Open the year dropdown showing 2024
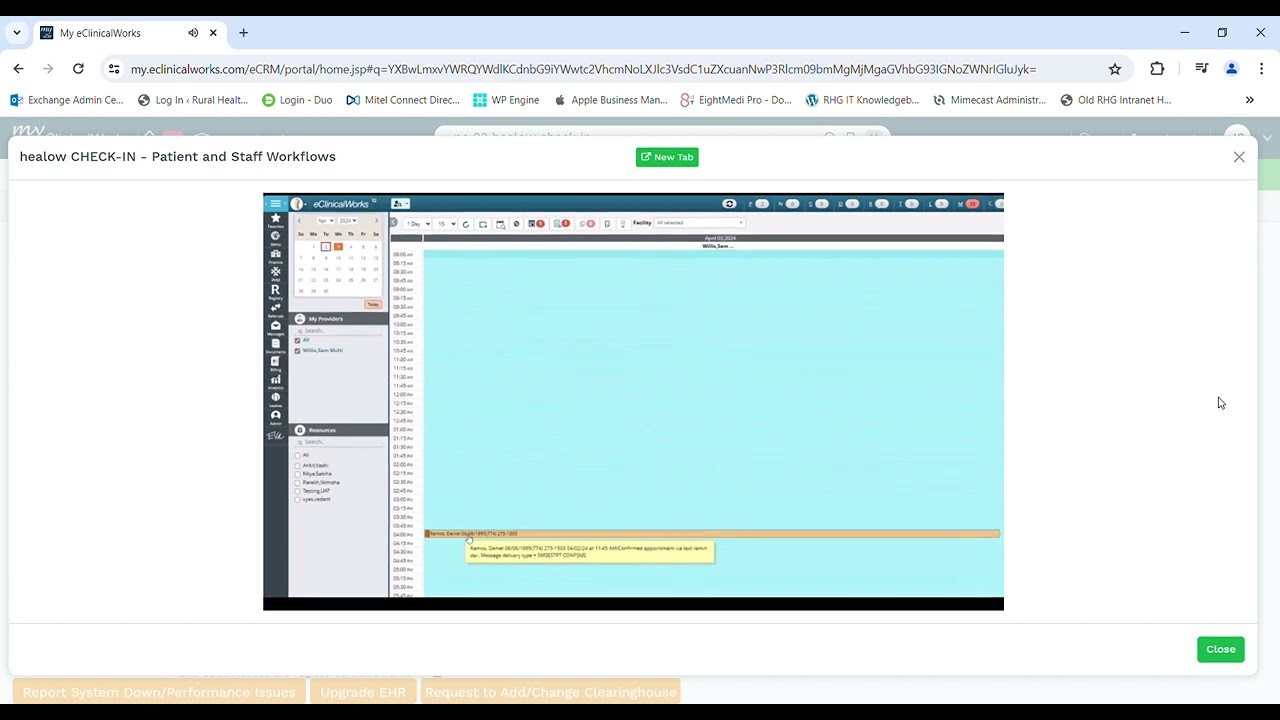This screenshot has height=720, width=1280. click(348, 220)
